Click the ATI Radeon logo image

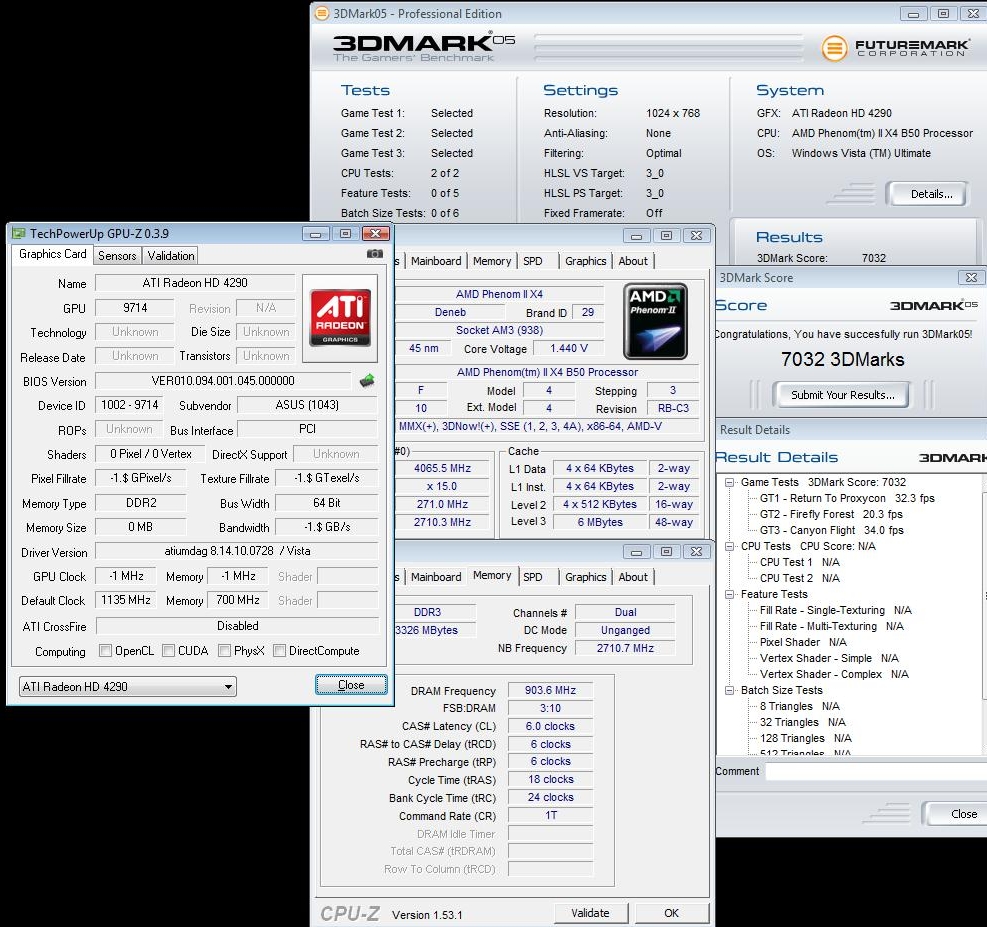pyautogui.click(x=340, y=317)
